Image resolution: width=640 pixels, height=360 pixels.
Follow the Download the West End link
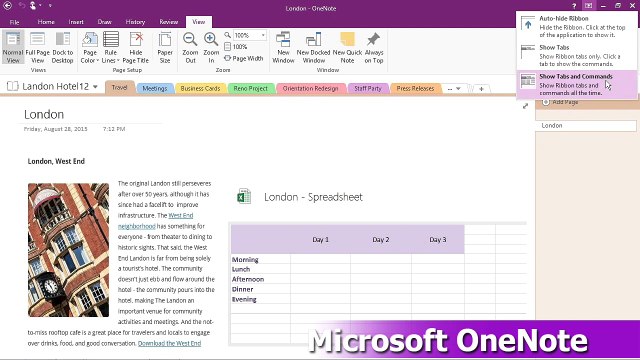pyautogui.click(x=169, y=343)
